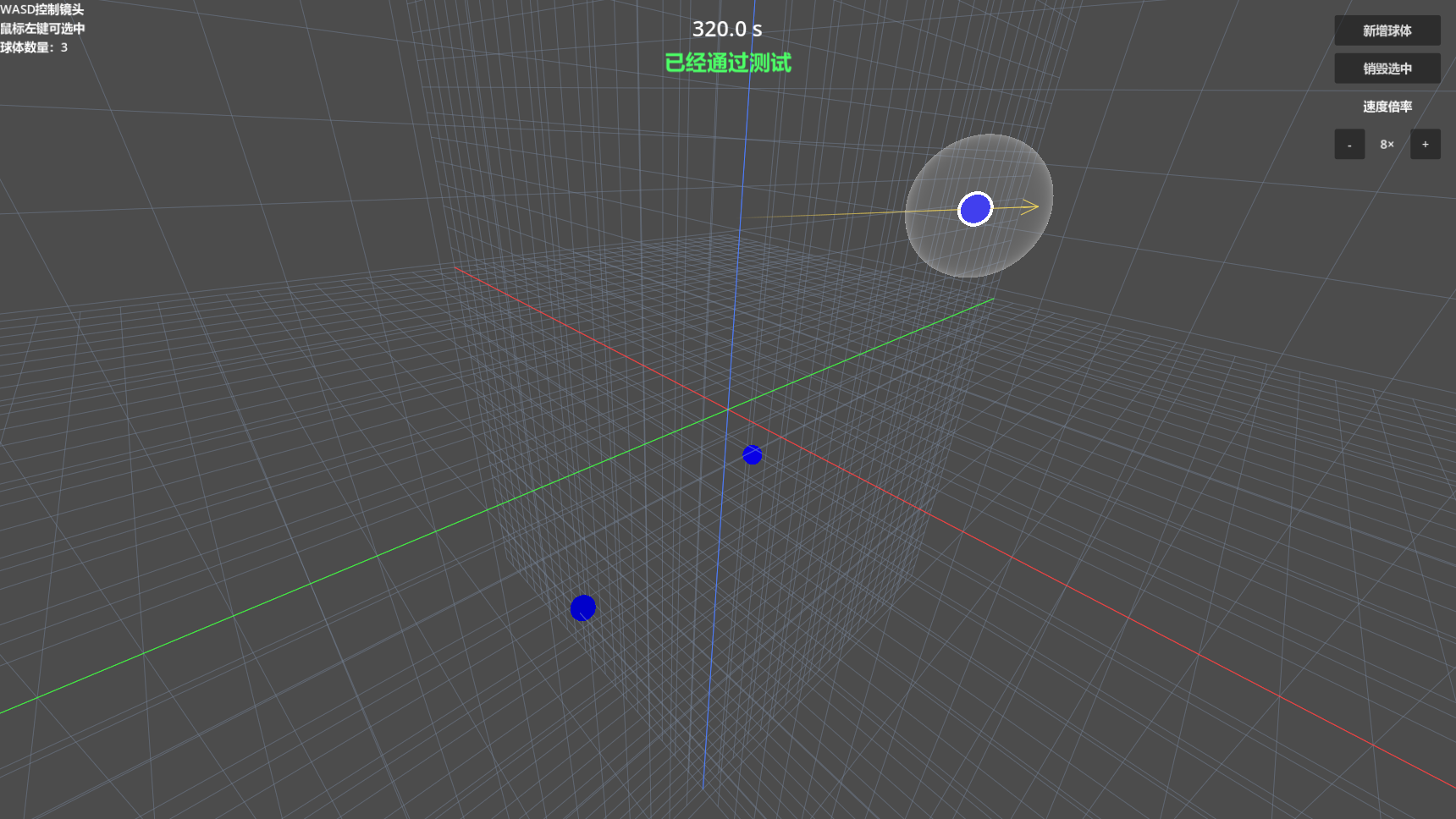Click the 新增球体 button

[x=1387, y=30]
